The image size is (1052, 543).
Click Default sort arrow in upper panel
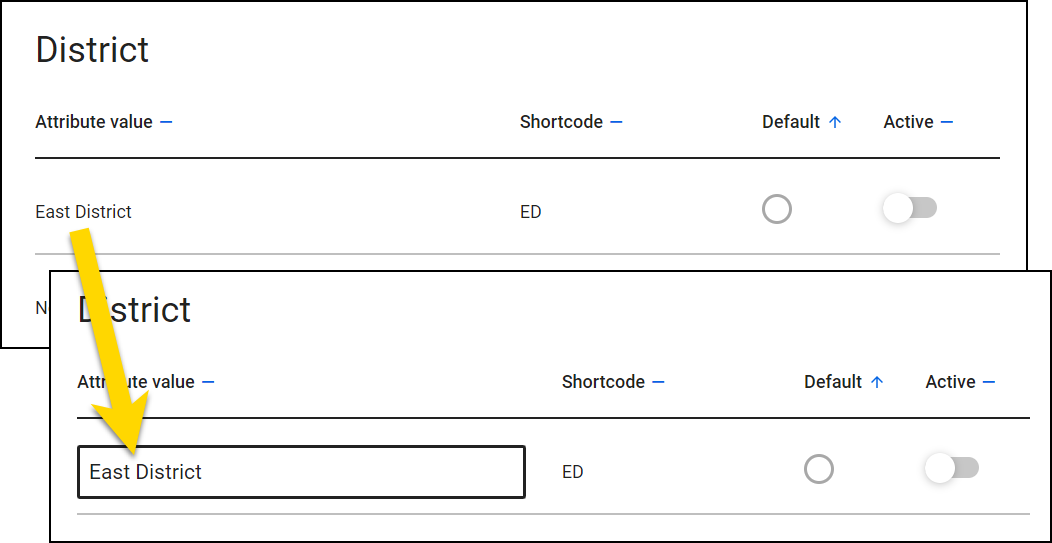coord(835,122)
